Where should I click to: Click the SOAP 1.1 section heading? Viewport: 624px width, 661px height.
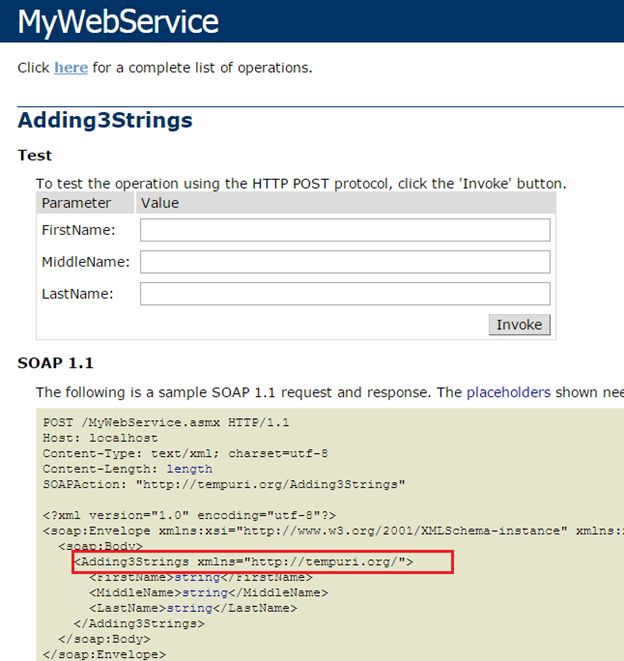click(x=56, y=363)
